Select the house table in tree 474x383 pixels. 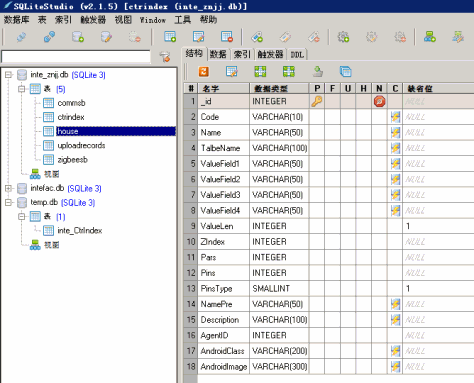[115, 131]
